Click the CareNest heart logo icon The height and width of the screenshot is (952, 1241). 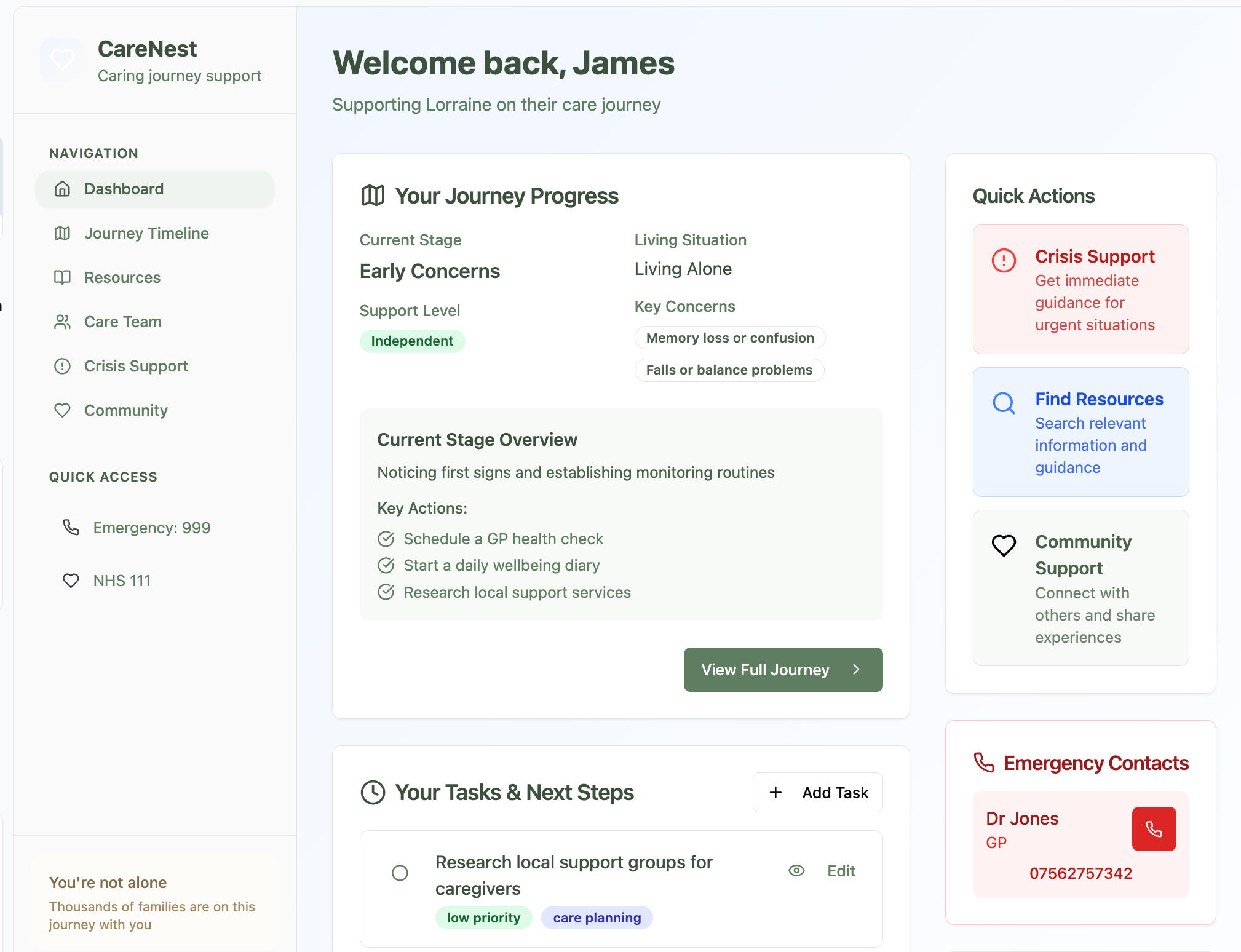point(61,60)
